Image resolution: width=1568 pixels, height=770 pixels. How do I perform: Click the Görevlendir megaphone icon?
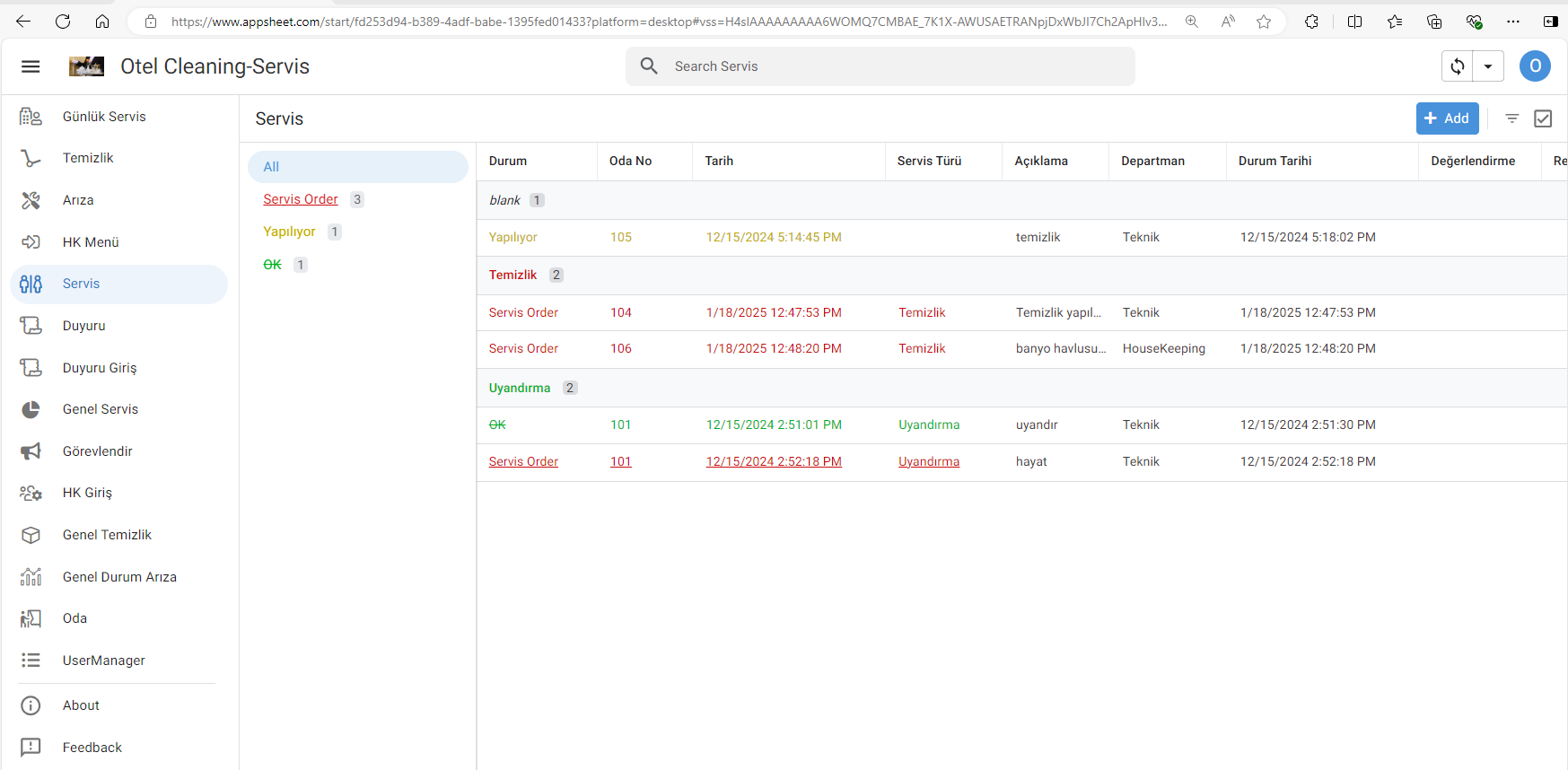click(x=31, y=451)
